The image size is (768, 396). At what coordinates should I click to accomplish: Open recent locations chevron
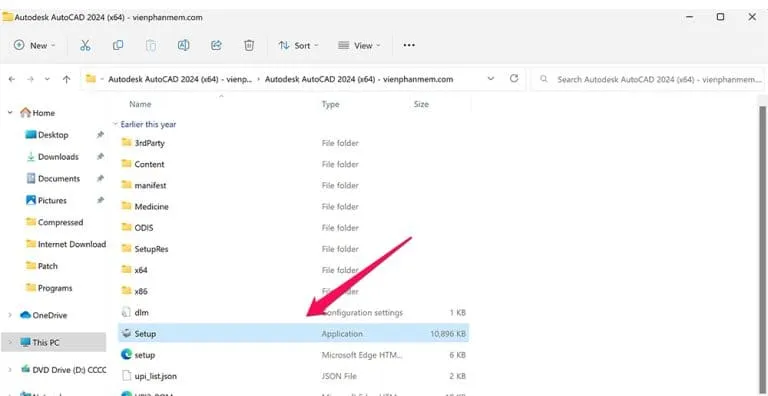[x=47, y=79]
